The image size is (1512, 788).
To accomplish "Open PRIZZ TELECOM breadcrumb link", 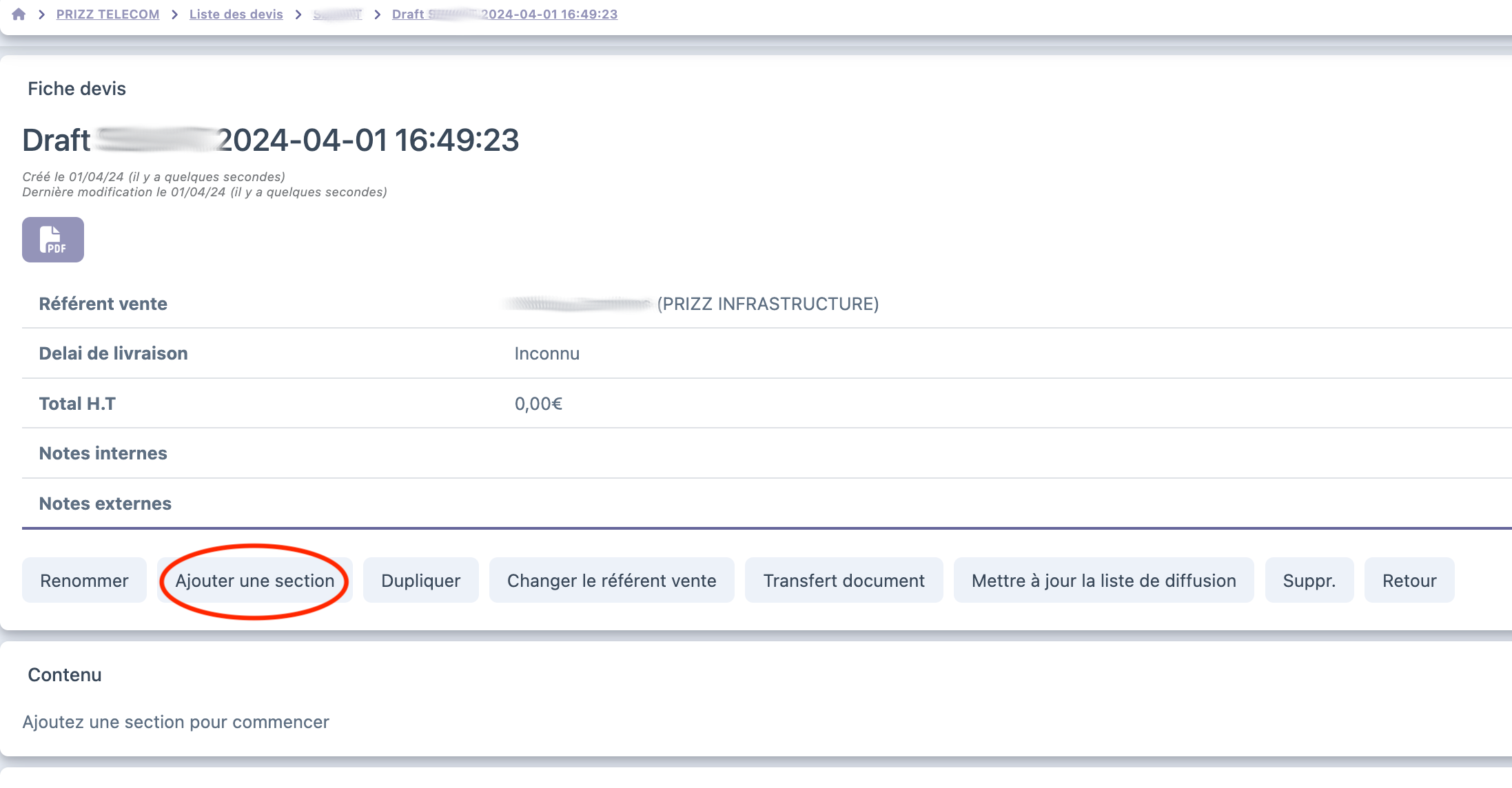I will (108, 14).
